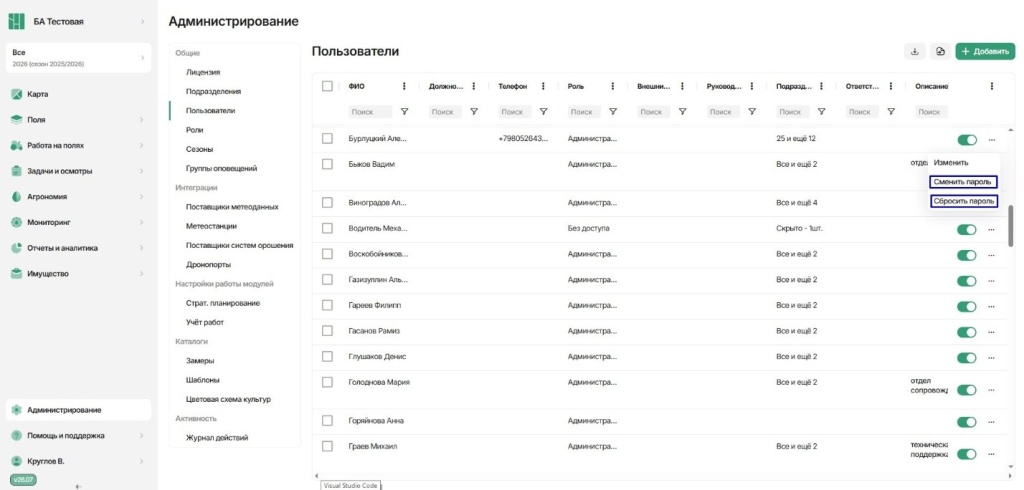Expand the Поля sidebar section chevron
Image resolution: width=1024 pixels, height=490 pixels.
tap(142, 120)
